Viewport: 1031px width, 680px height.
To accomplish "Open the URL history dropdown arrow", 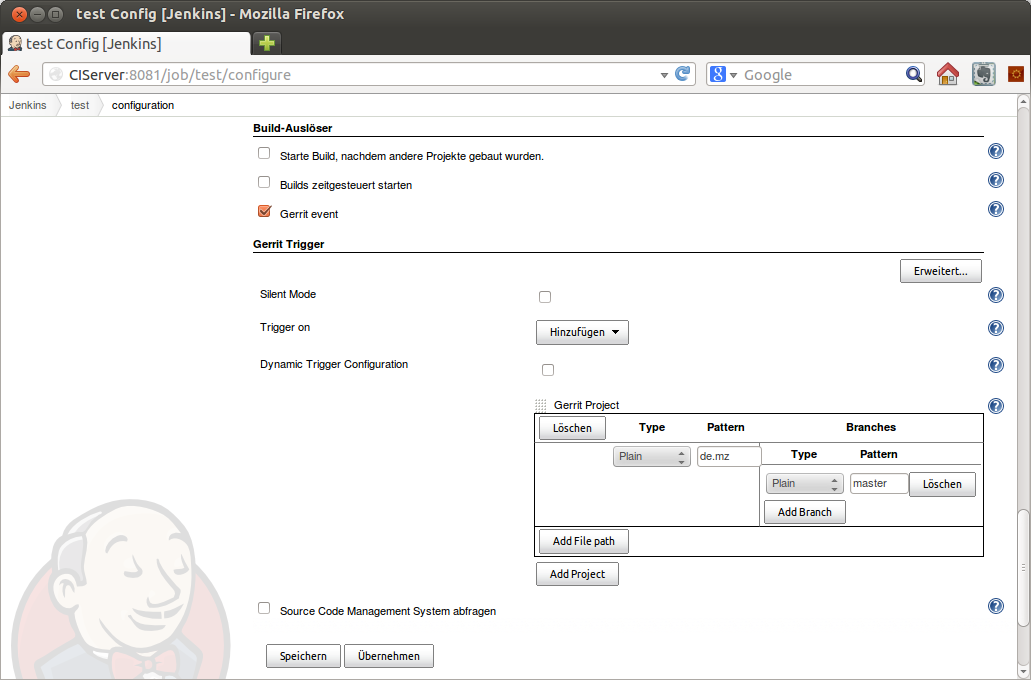I will 664,75.
